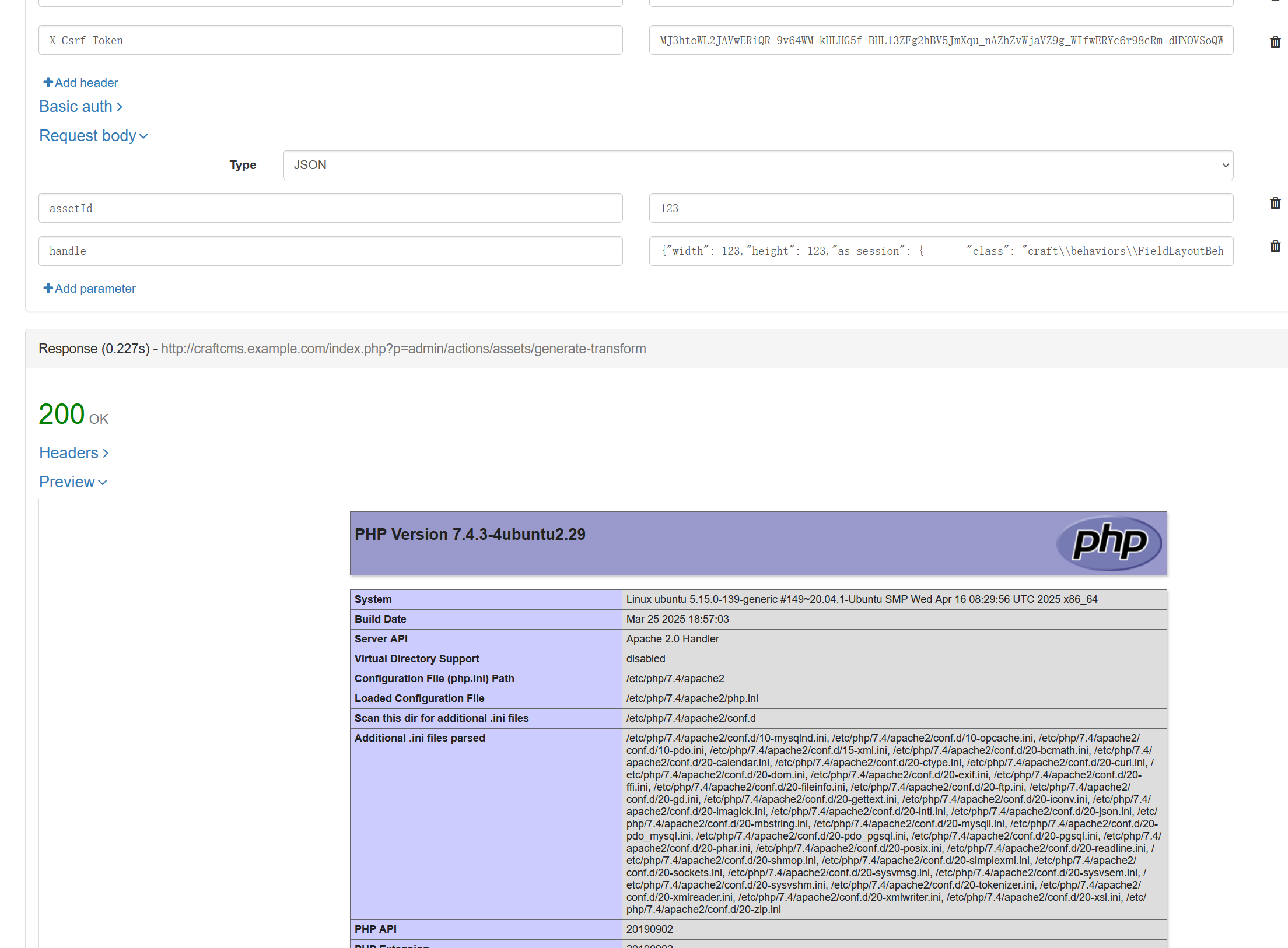The width and height of the screenshot is (1288, 948).
Task: Collapse the Request body section
Action: click(x=93, y=136)
